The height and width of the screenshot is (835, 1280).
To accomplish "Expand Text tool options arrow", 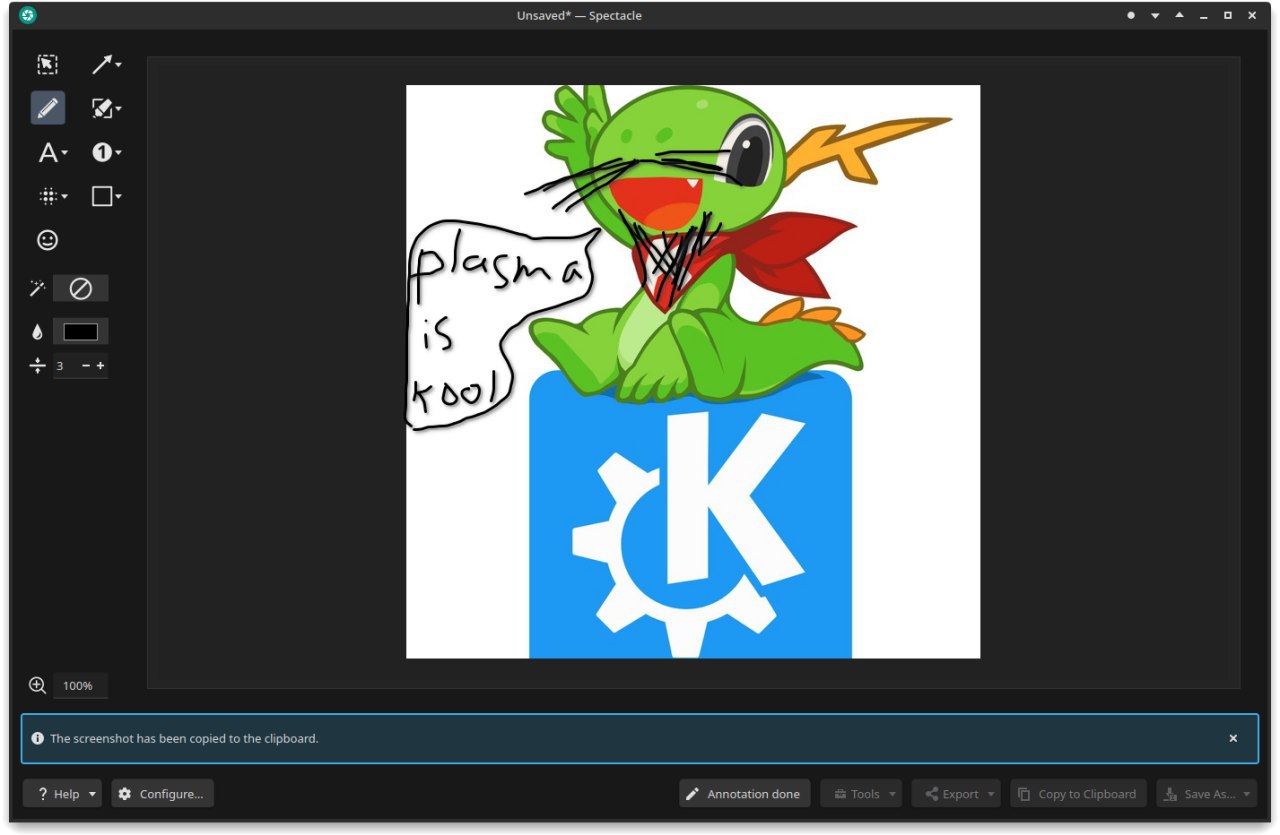I will pyautogui.click(x=65, y=153).
